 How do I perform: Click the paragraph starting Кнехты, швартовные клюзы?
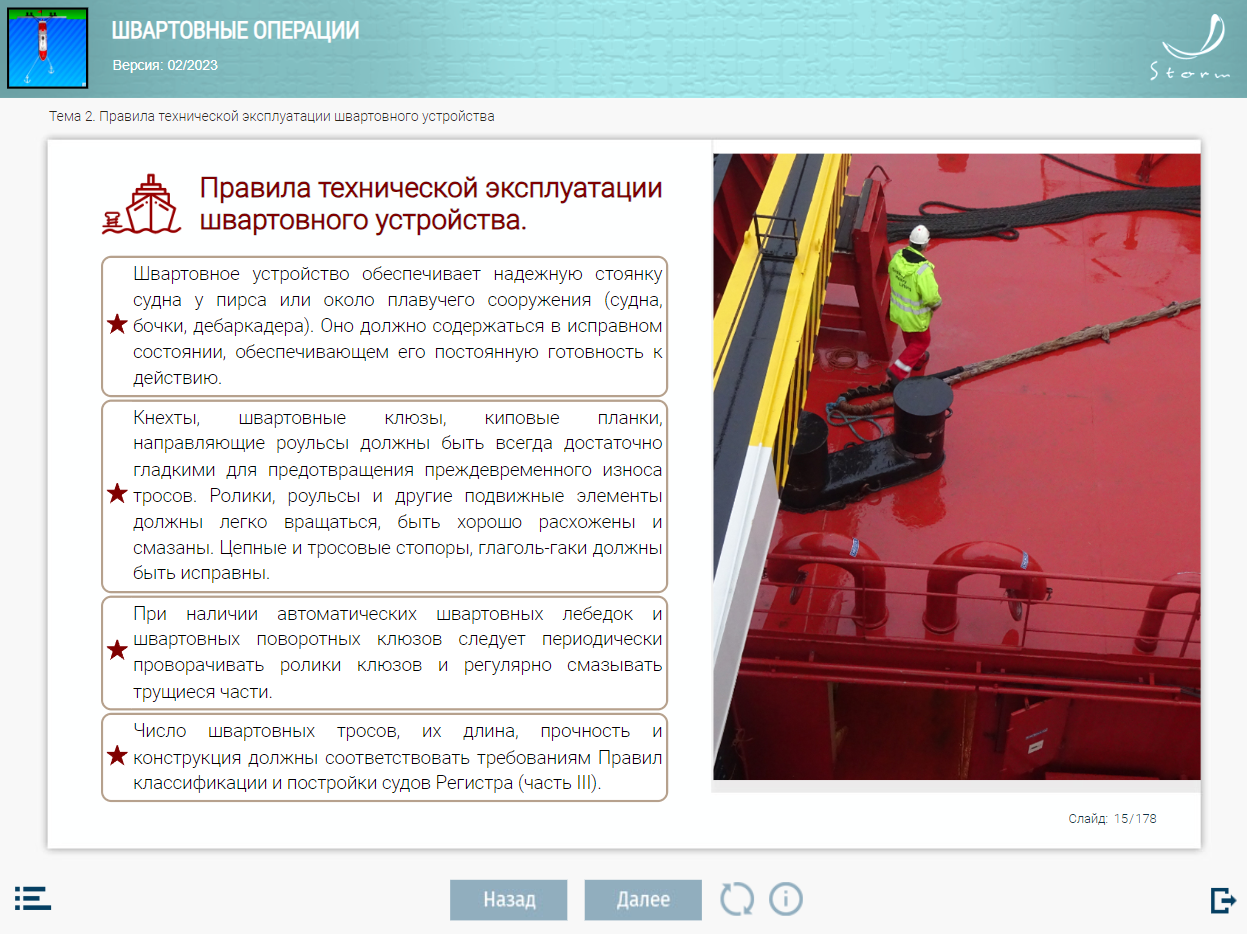coord(397,495)
